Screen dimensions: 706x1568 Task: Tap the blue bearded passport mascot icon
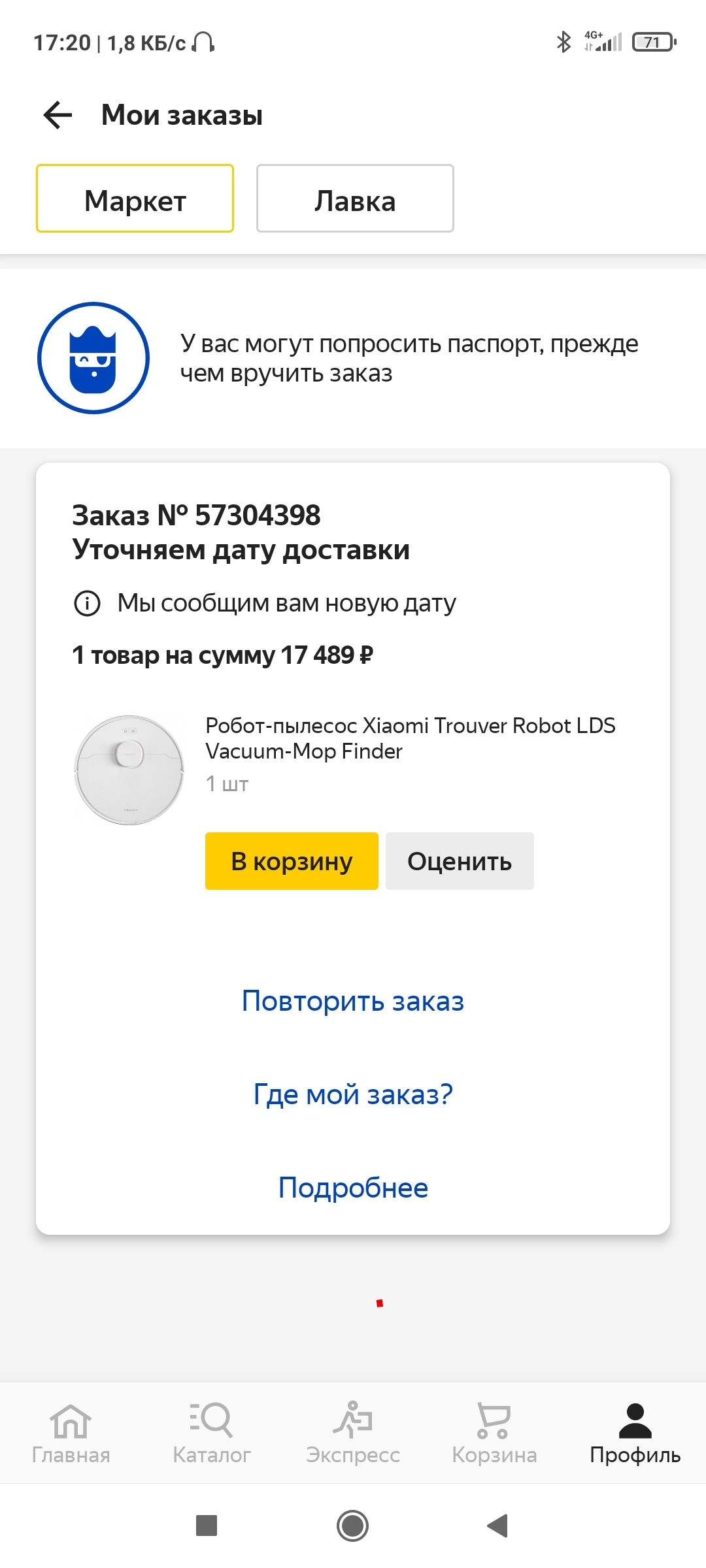coord(93,358)
